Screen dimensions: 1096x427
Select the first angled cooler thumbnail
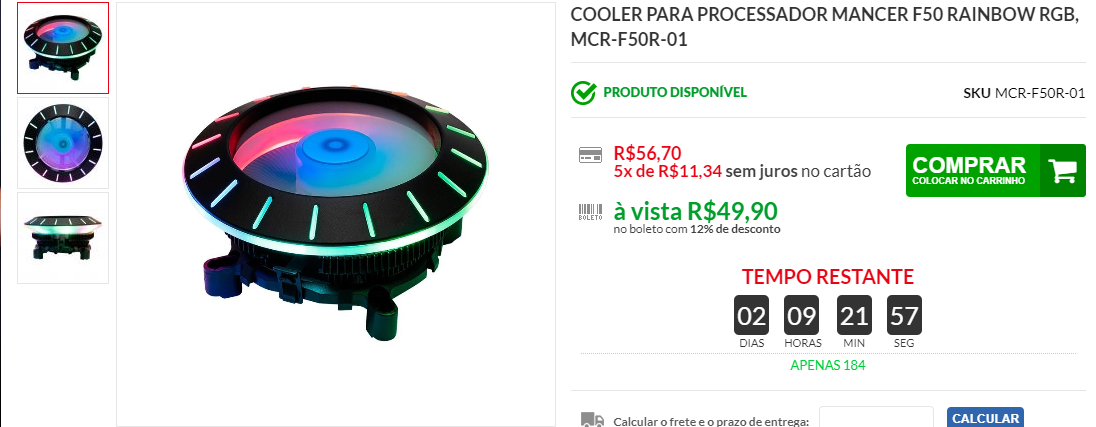pos(63,48)
